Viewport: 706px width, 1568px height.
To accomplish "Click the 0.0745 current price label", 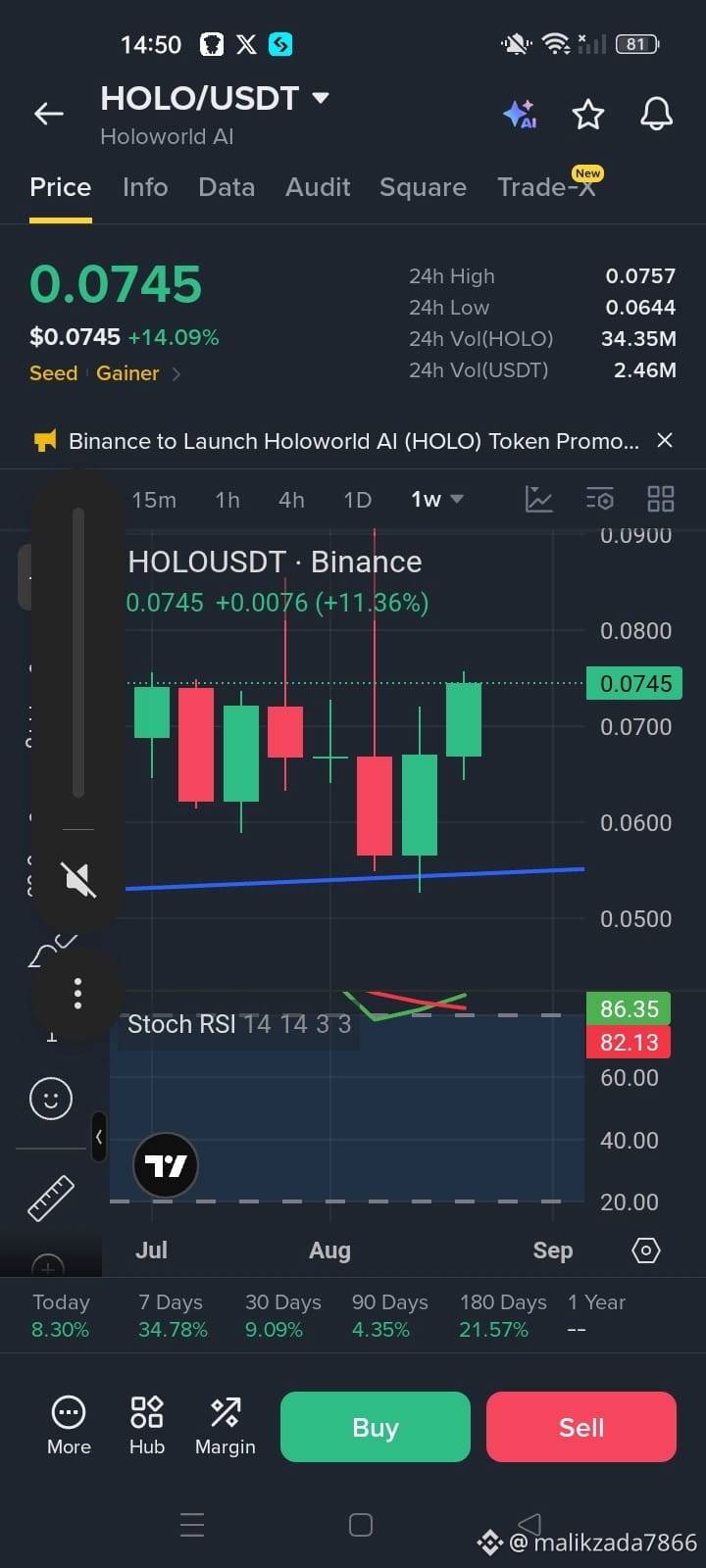I will [x=634, y=683].
